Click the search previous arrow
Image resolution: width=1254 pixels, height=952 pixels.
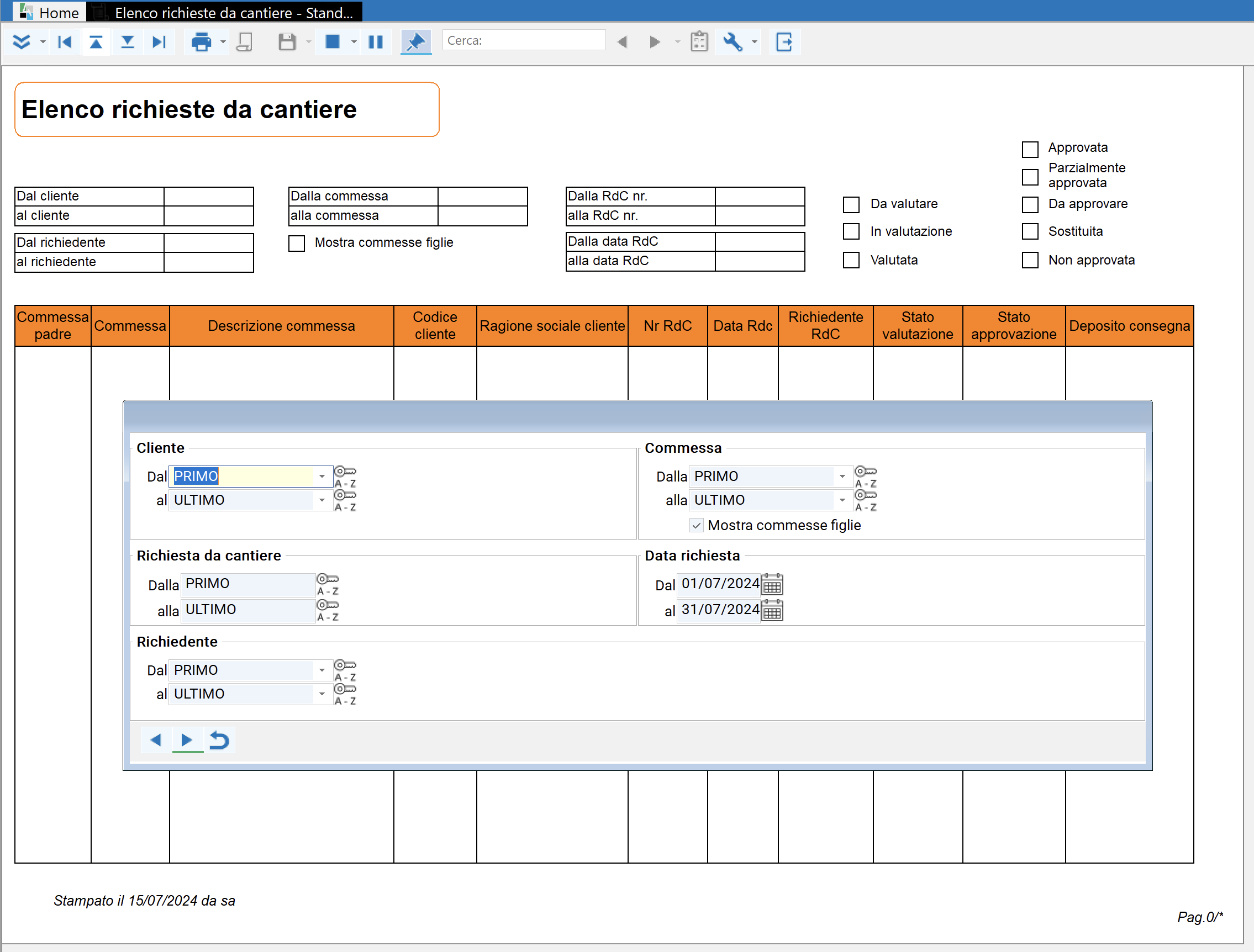pyautogui.click(x=623, y=42)
